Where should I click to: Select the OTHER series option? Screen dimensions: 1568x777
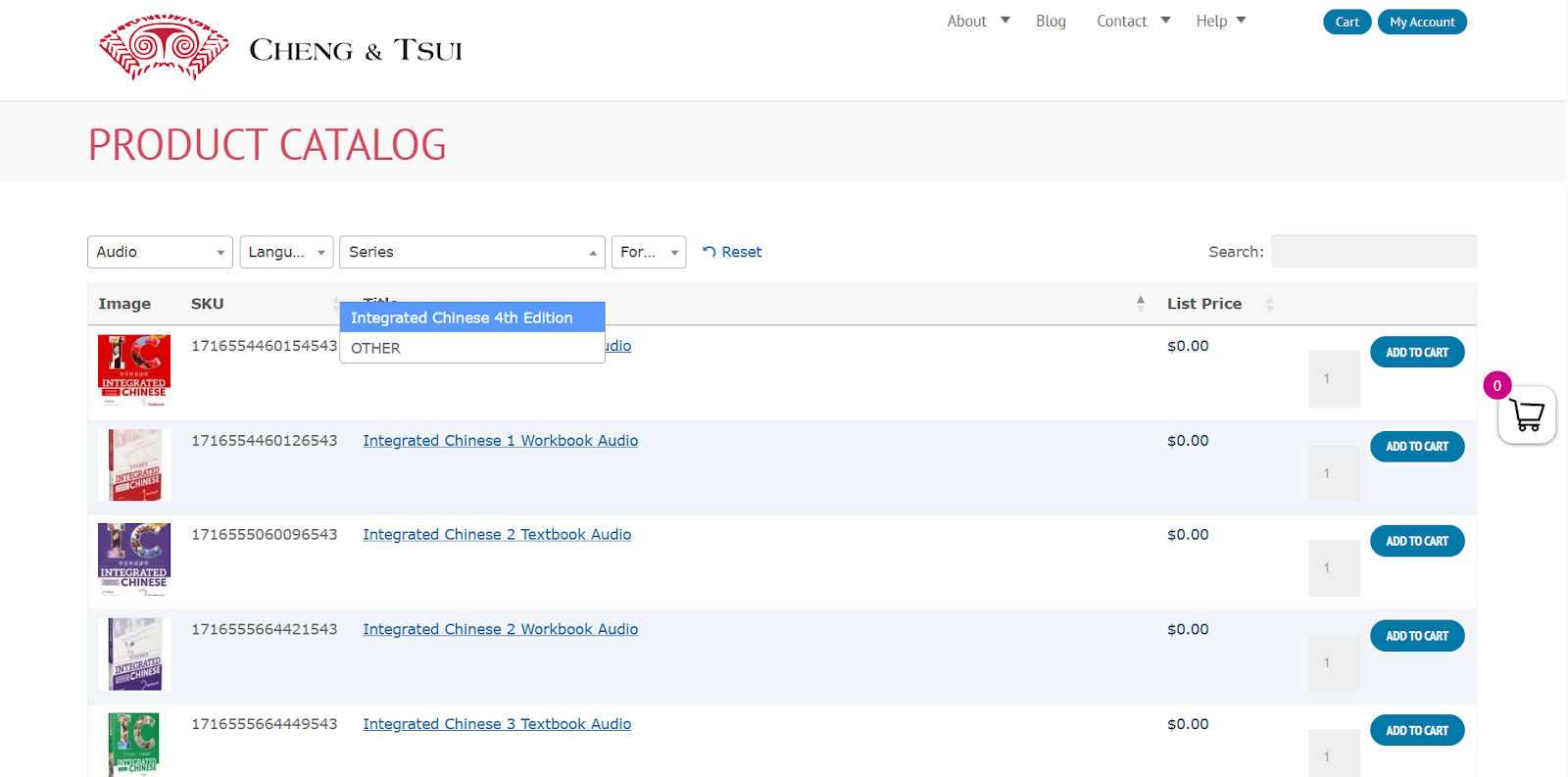472,348
